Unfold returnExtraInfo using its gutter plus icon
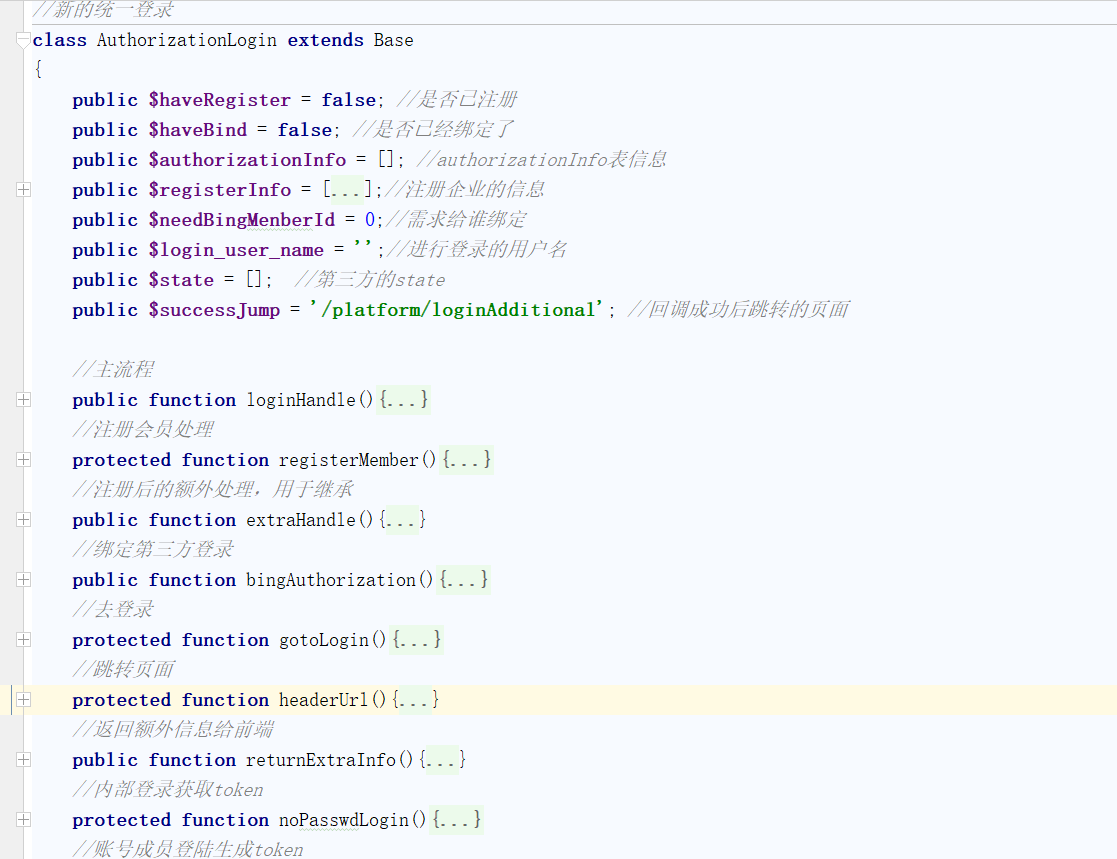 [x=23, y=760]
